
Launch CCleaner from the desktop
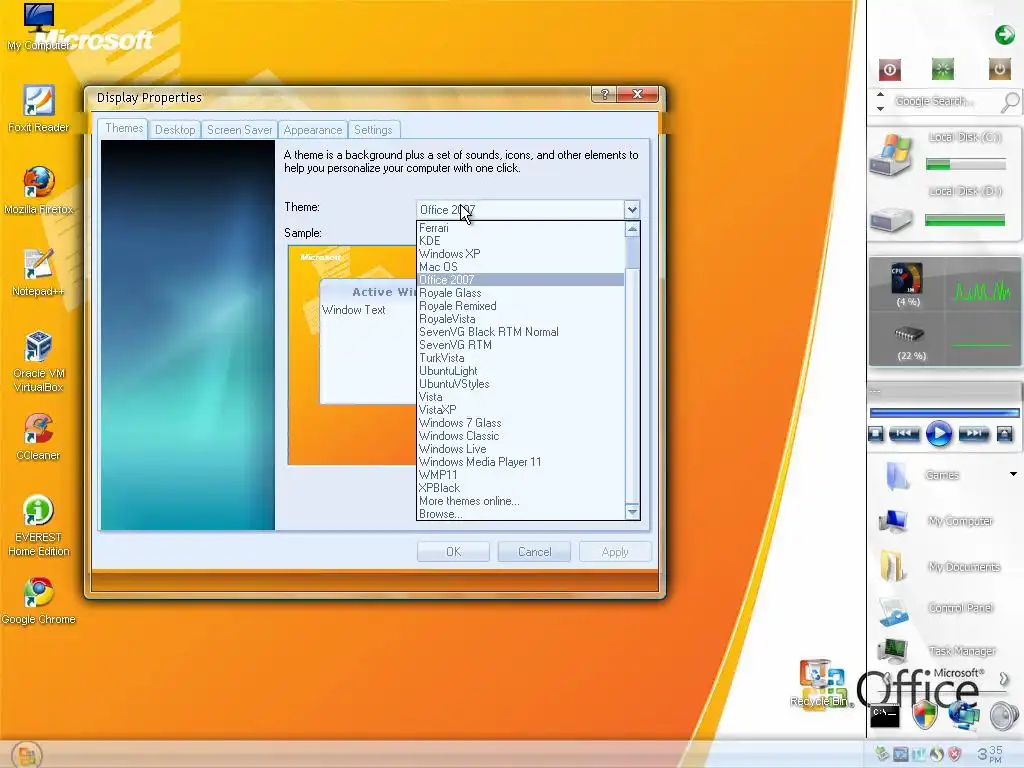pyautogui.click(x=38, y=429)
